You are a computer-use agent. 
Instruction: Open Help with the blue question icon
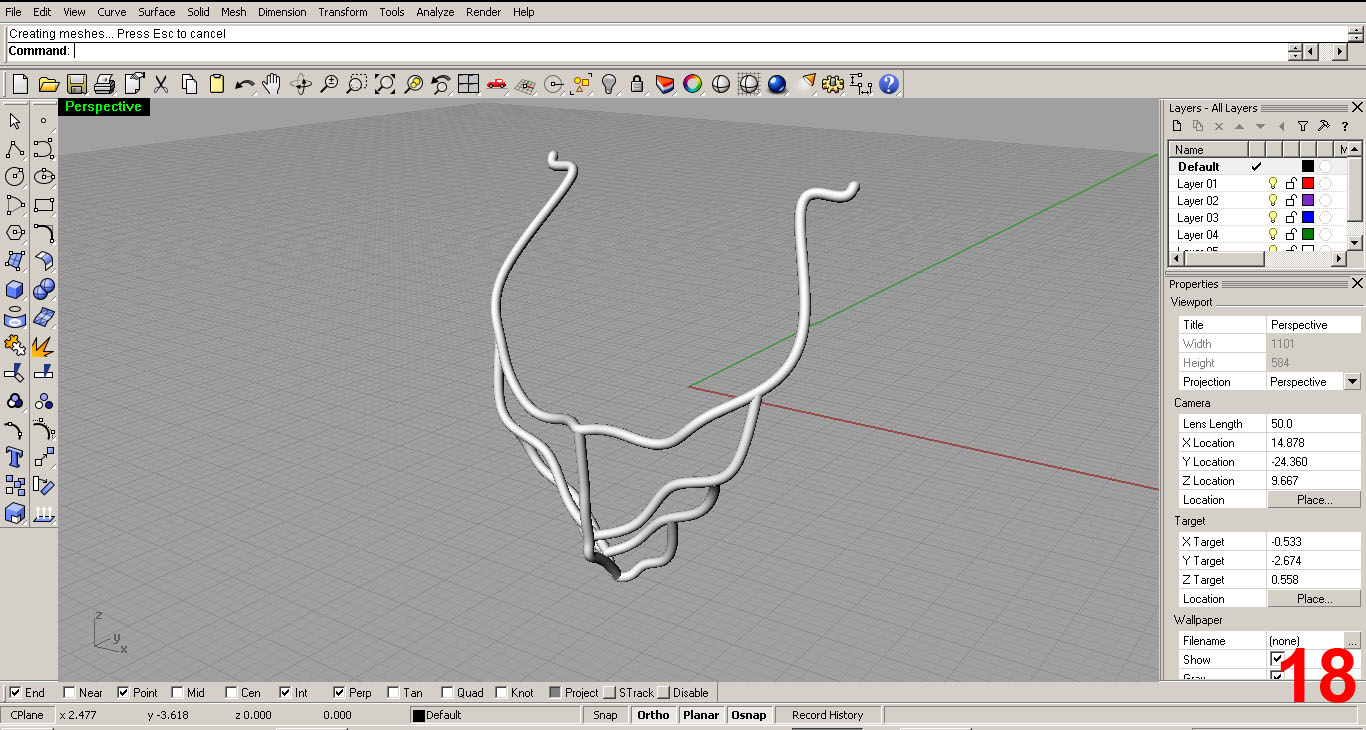click(x=889, y=84)
